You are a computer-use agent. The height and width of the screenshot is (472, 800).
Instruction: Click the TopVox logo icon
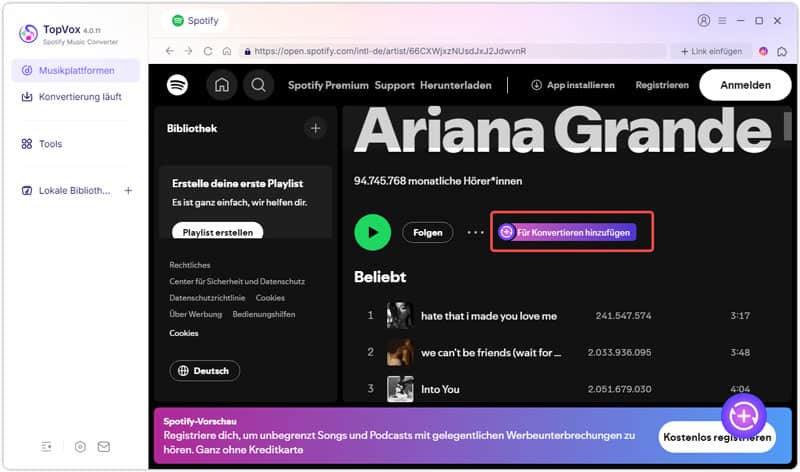click(28, 34)
